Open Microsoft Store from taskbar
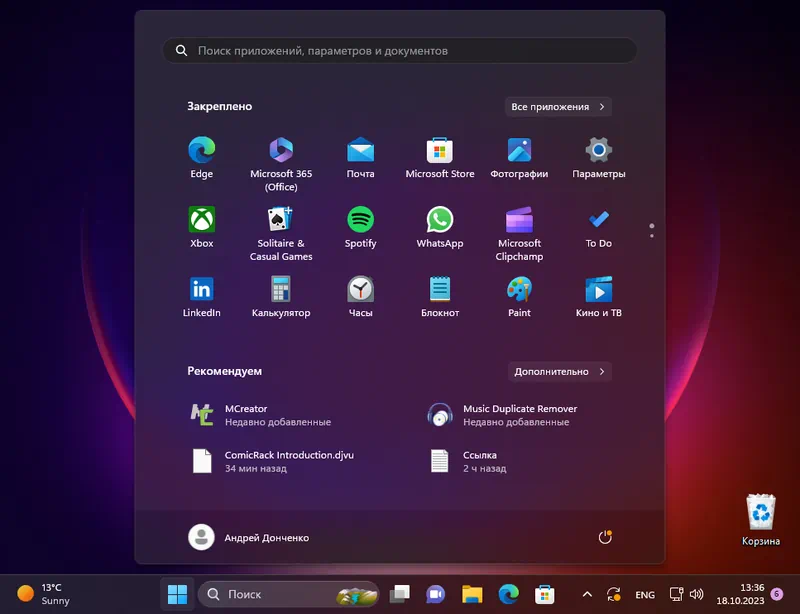This screenshot has height=614, width=800. pyautogui.click(x=544, y=594)
